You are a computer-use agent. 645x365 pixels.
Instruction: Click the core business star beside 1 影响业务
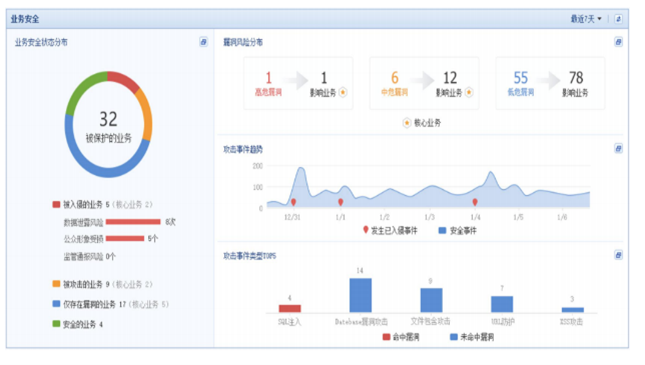tap(343, 93)
